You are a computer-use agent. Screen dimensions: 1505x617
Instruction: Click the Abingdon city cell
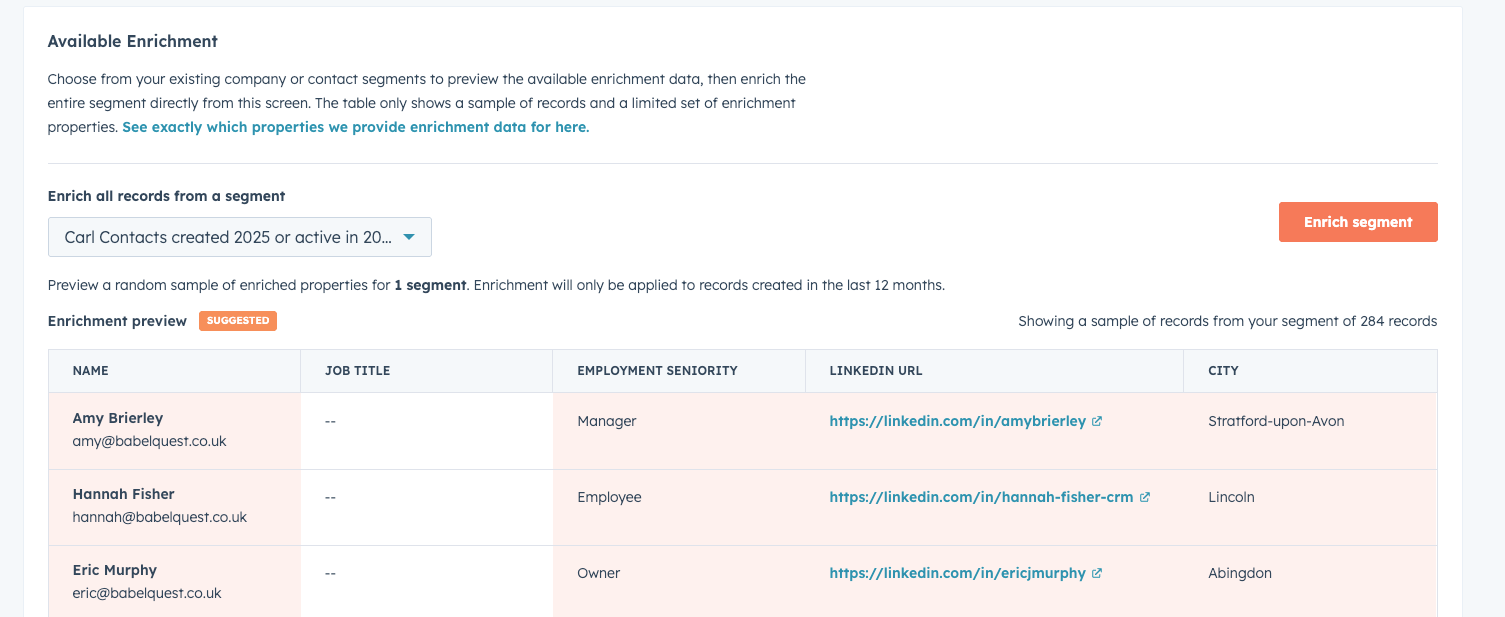point(1311,582)
